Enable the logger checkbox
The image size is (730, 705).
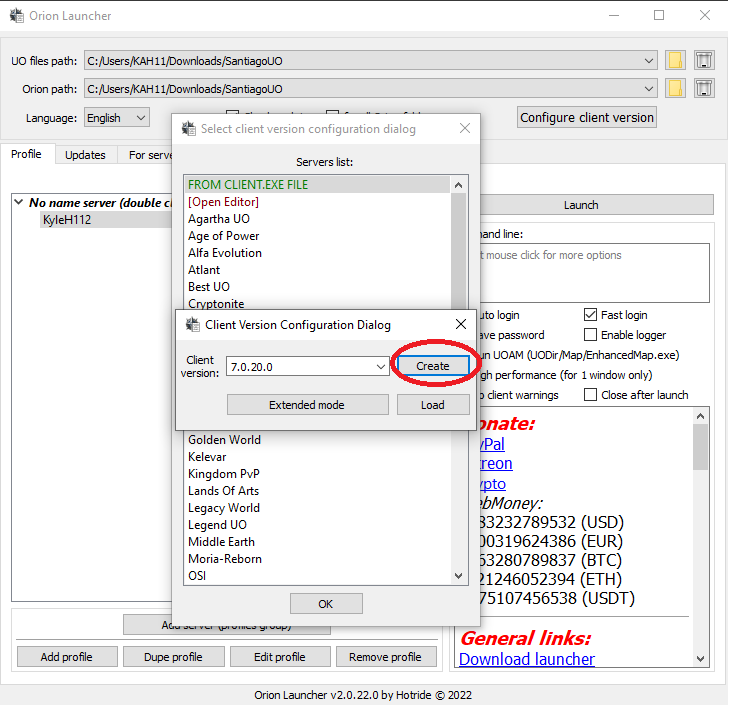point(591,335)
